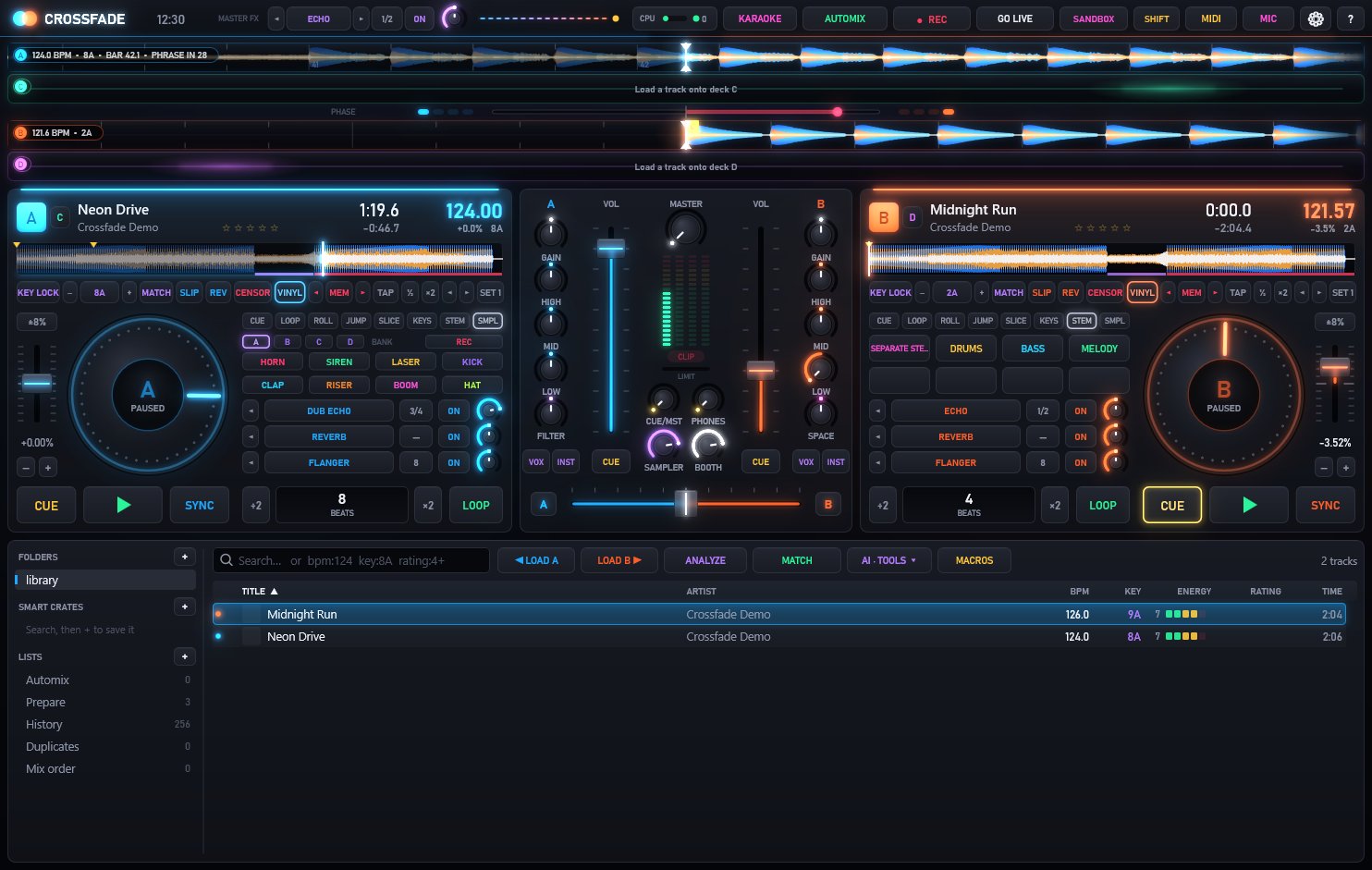1372x870 pixels.
Task: Click the previous master FX arrow beside ECHO
Action: [x=276, y=18]
